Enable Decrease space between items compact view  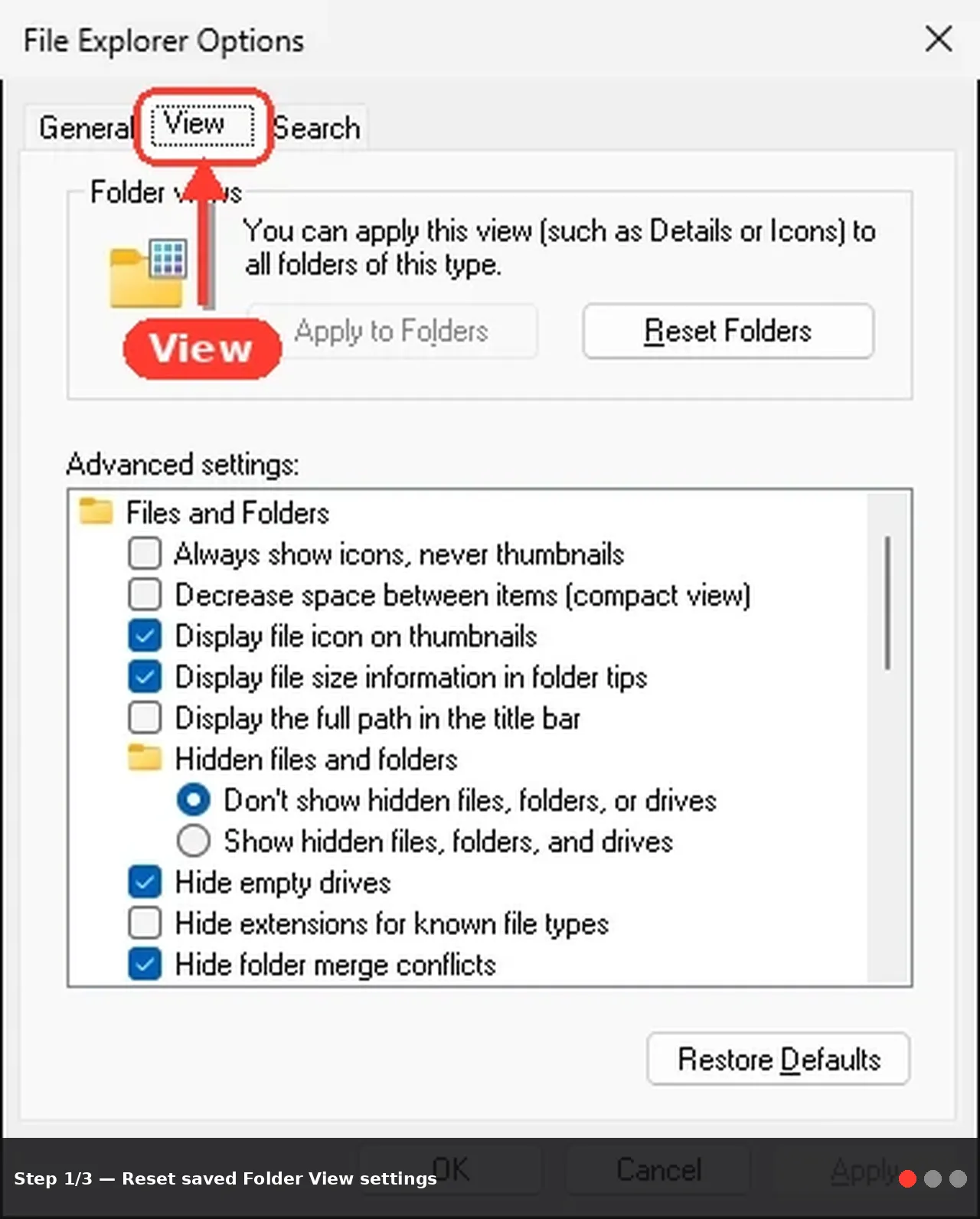(x=145, y=594)
